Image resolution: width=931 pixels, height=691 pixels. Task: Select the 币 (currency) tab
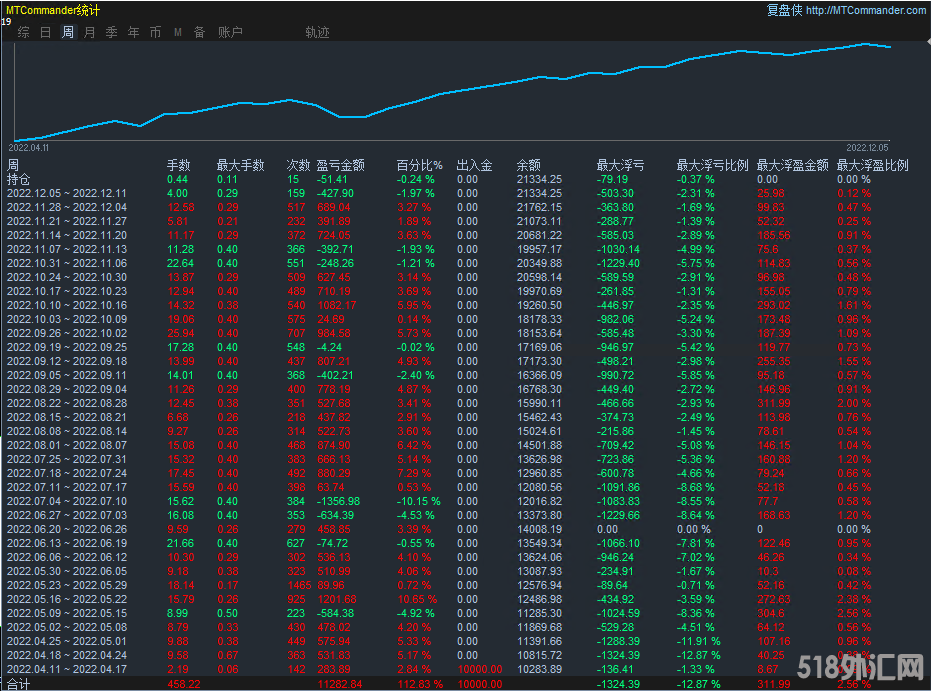pyautogui.click(x=155, y=32)
